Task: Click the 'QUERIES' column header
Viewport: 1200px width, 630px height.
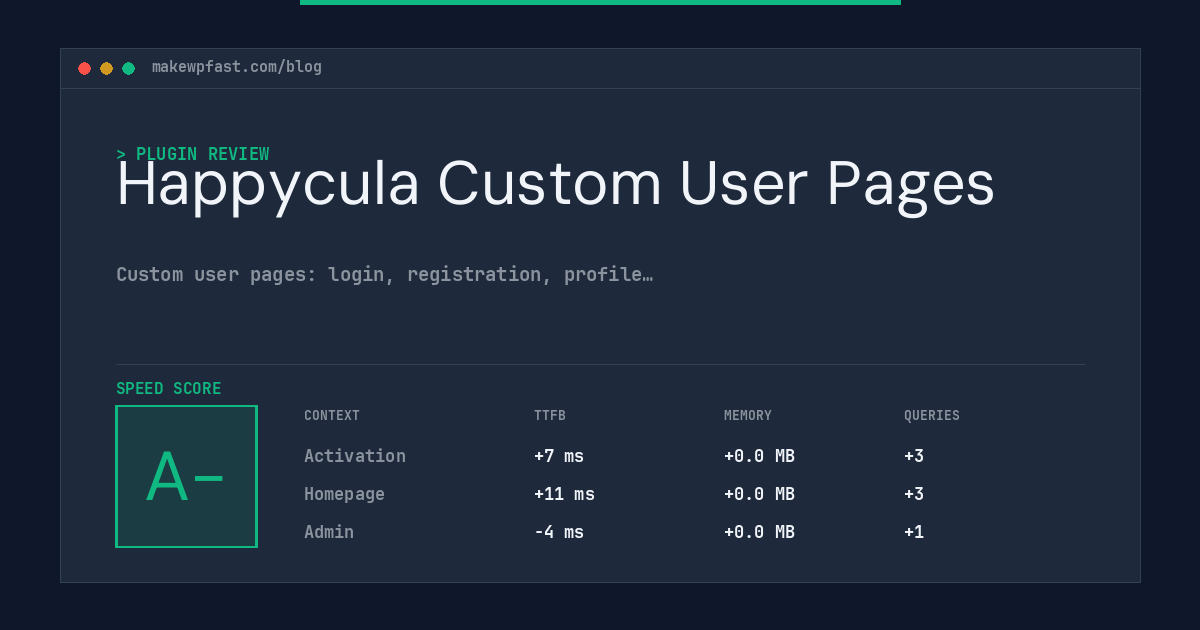Action: [x=932, y=416]
